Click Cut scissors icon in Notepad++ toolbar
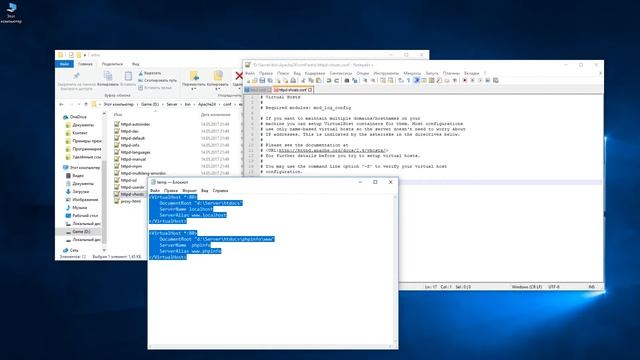This screenshot has height=360, width=640. 303,80
